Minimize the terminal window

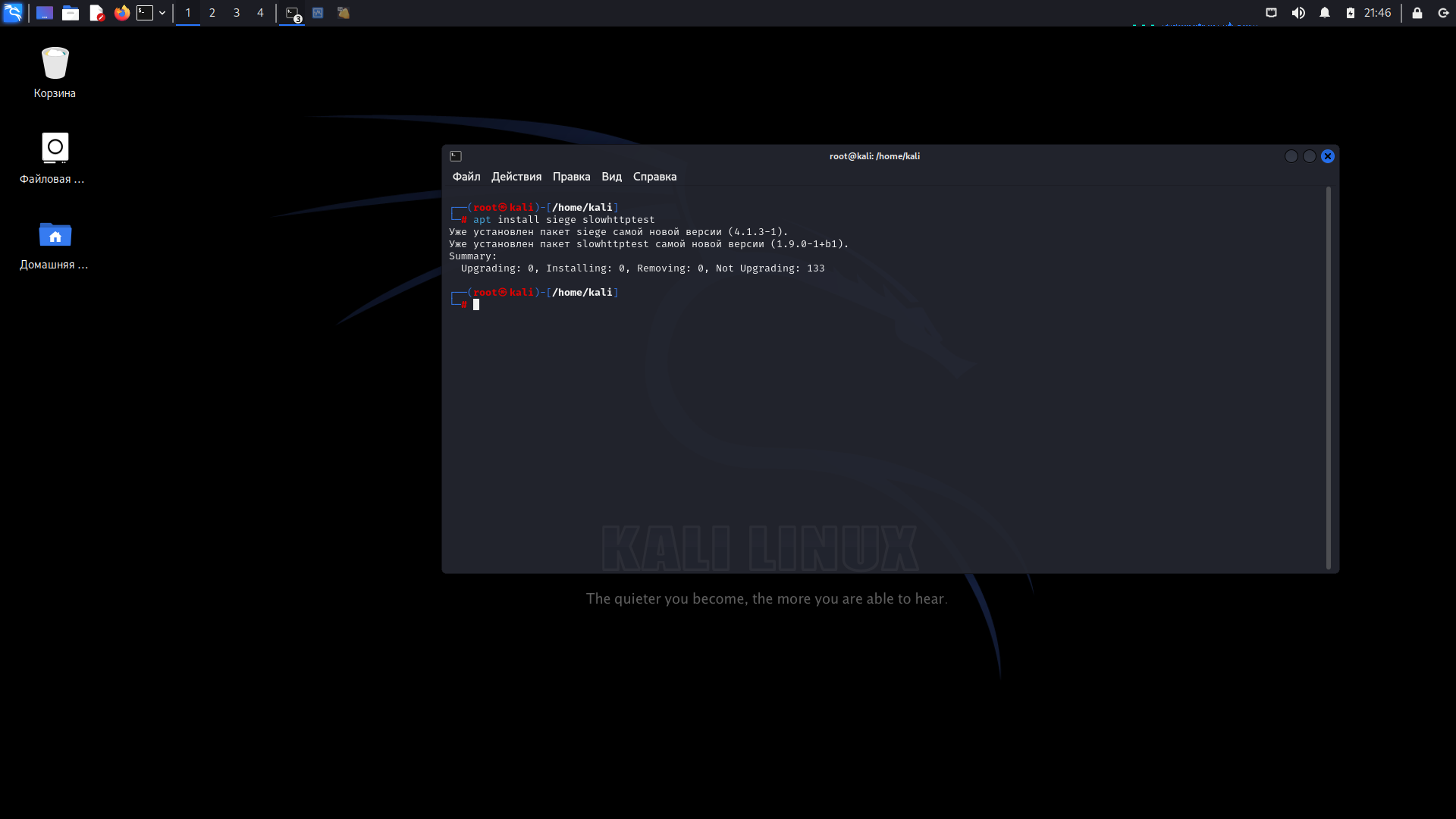tap(1291, 156)
